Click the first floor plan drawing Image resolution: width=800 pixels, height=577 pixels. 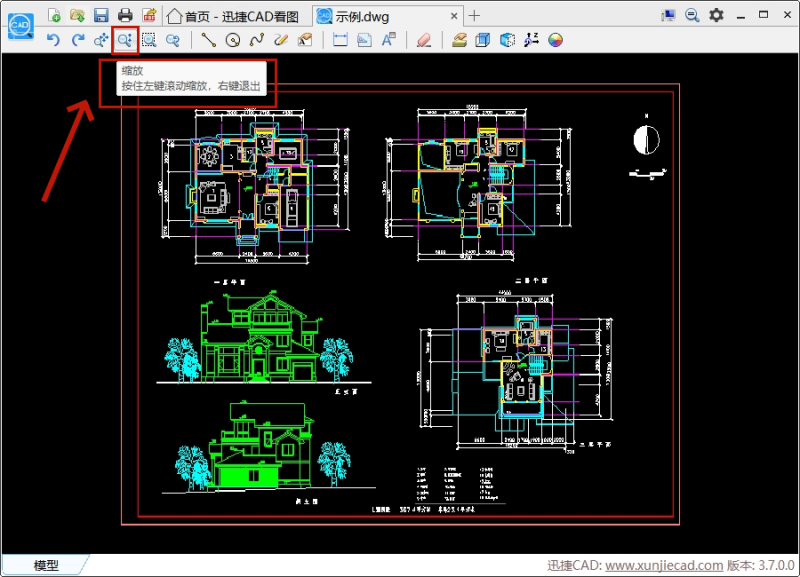[255, 186]
